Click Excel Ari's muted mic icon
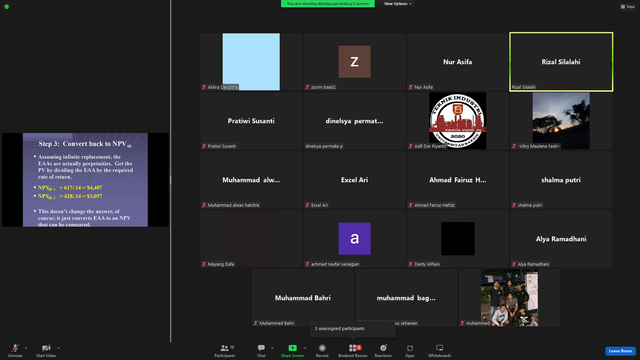 click(307, 205)
